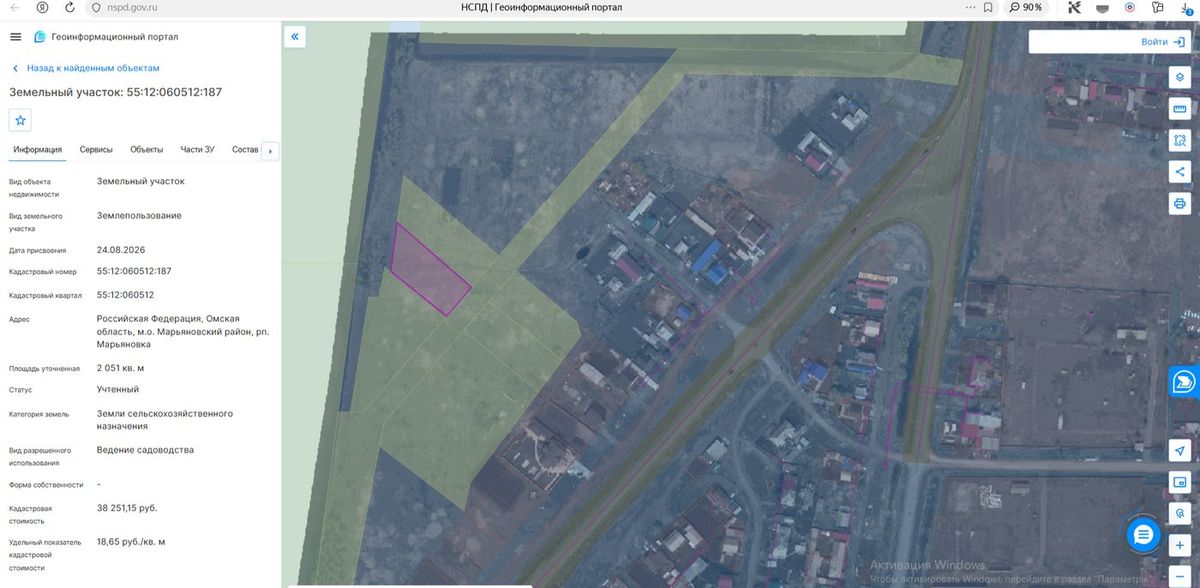Open the blue map side-panel button
1200x588 pixels.
(x=1185, y=381)
